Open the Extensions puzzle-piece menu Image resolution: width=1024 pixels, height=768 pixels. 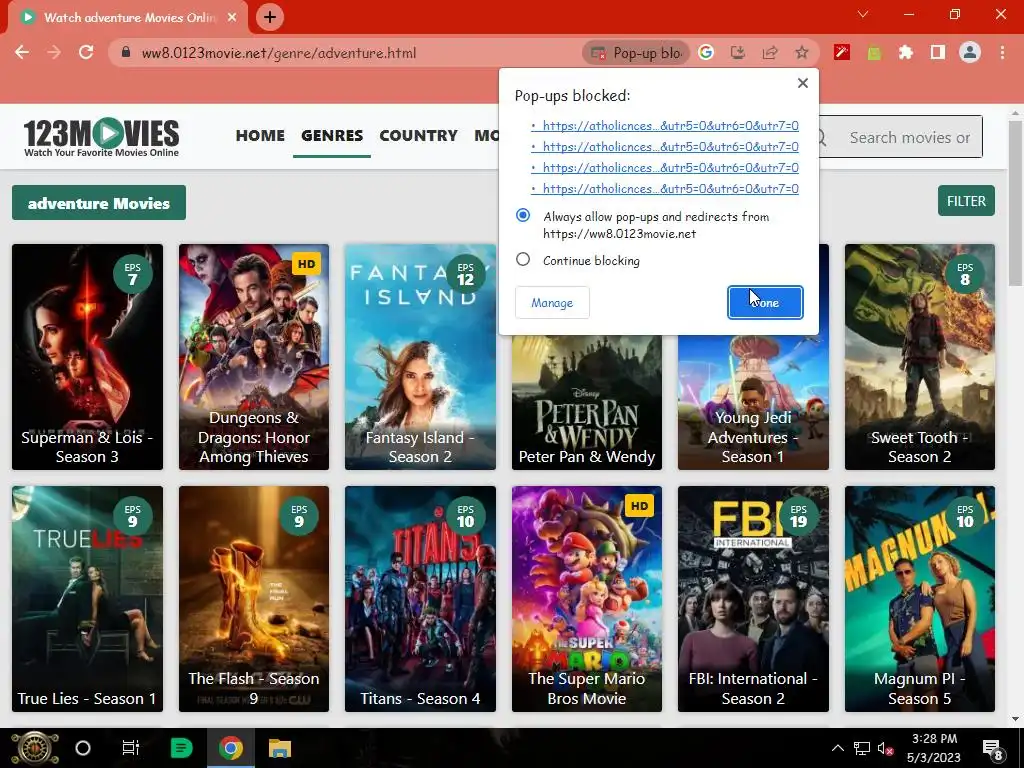point(906,52)
